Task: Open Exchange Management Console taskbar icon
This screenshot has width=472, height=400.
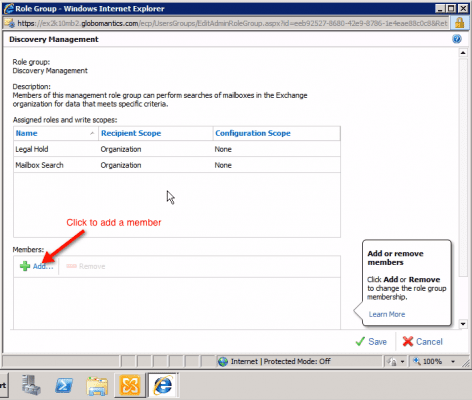Action: click(130, 385)
